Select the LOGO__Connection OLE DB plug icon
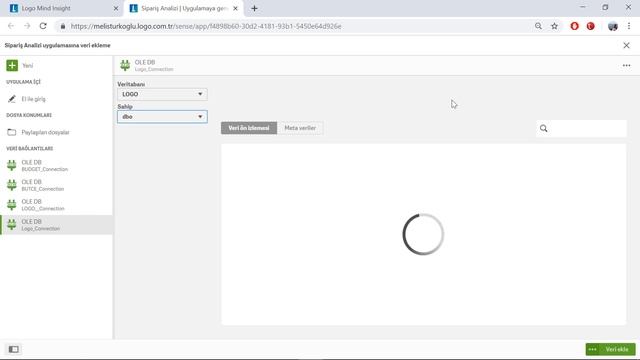Screen dimensions: 640x360 tap(12, 204)
